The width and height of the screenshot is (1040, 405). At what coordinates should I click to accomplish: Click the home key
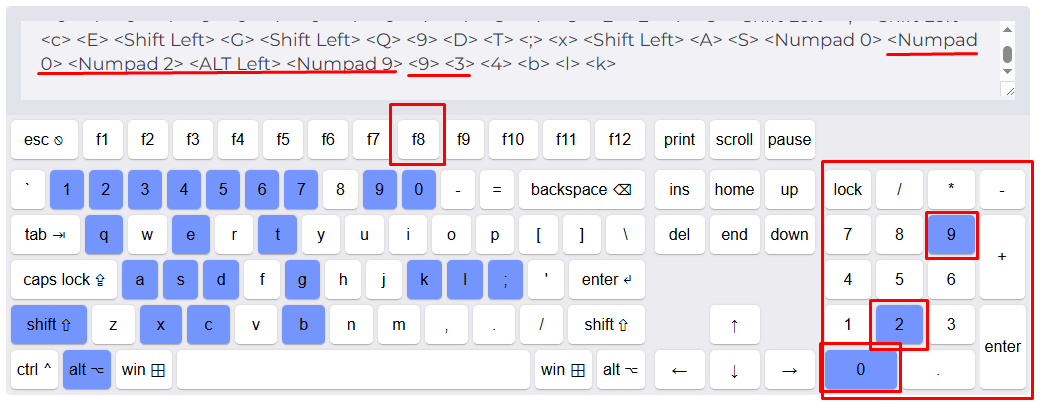click(734, 190)
